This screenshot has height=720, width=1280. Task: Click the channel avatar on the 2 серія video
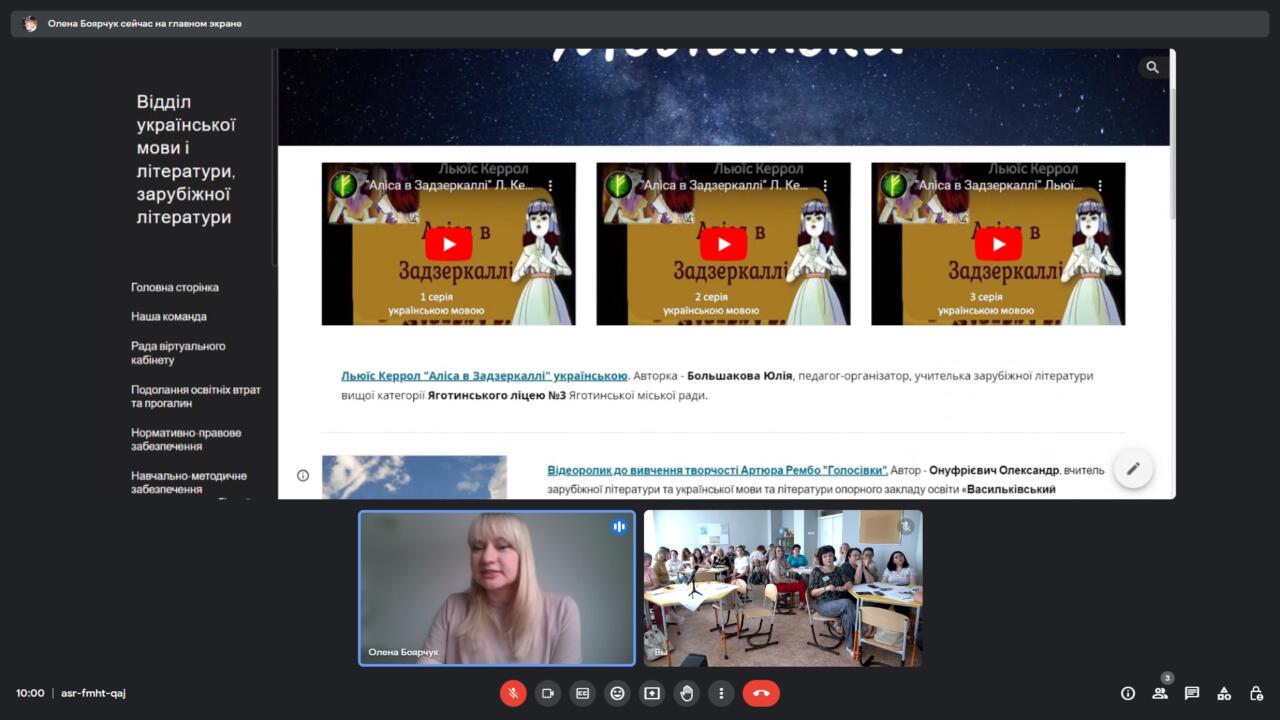(x=619, y=186)
